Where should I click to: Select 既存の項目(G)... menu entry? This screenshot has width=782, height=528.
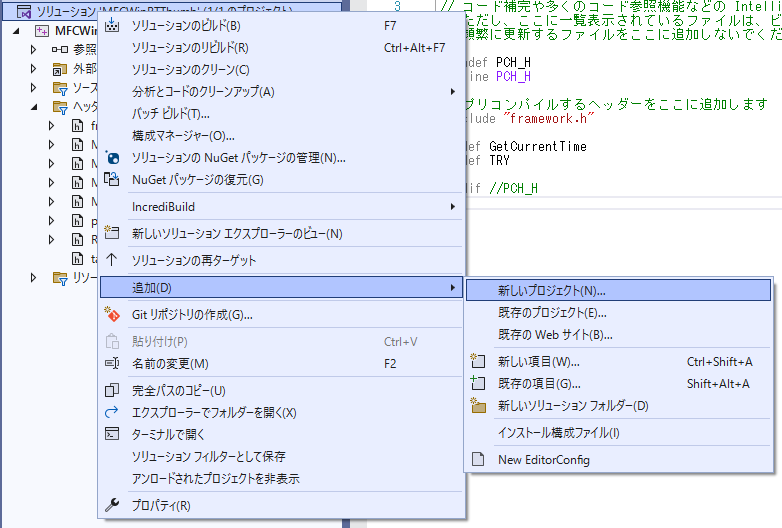(618, 383)
